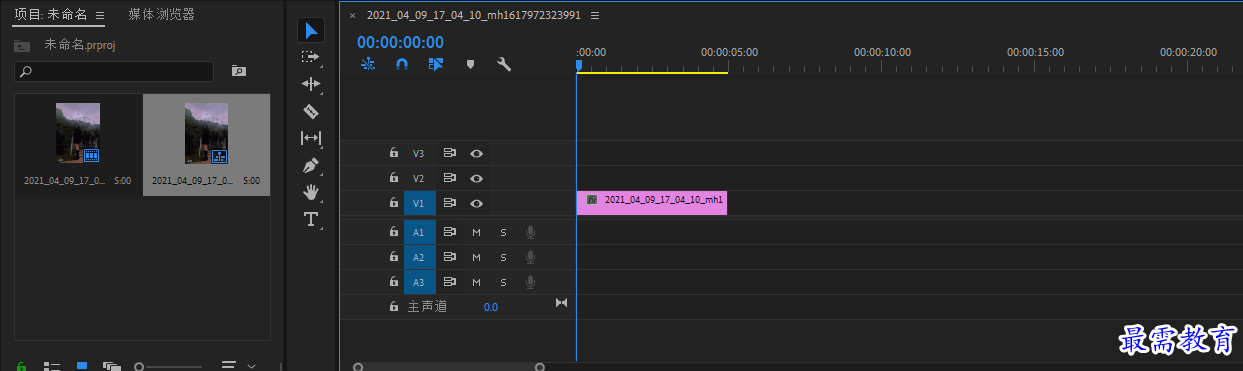This screenshot has width=1243, height=371.
Task: Select the Hand tool
Action: (311, 192)
